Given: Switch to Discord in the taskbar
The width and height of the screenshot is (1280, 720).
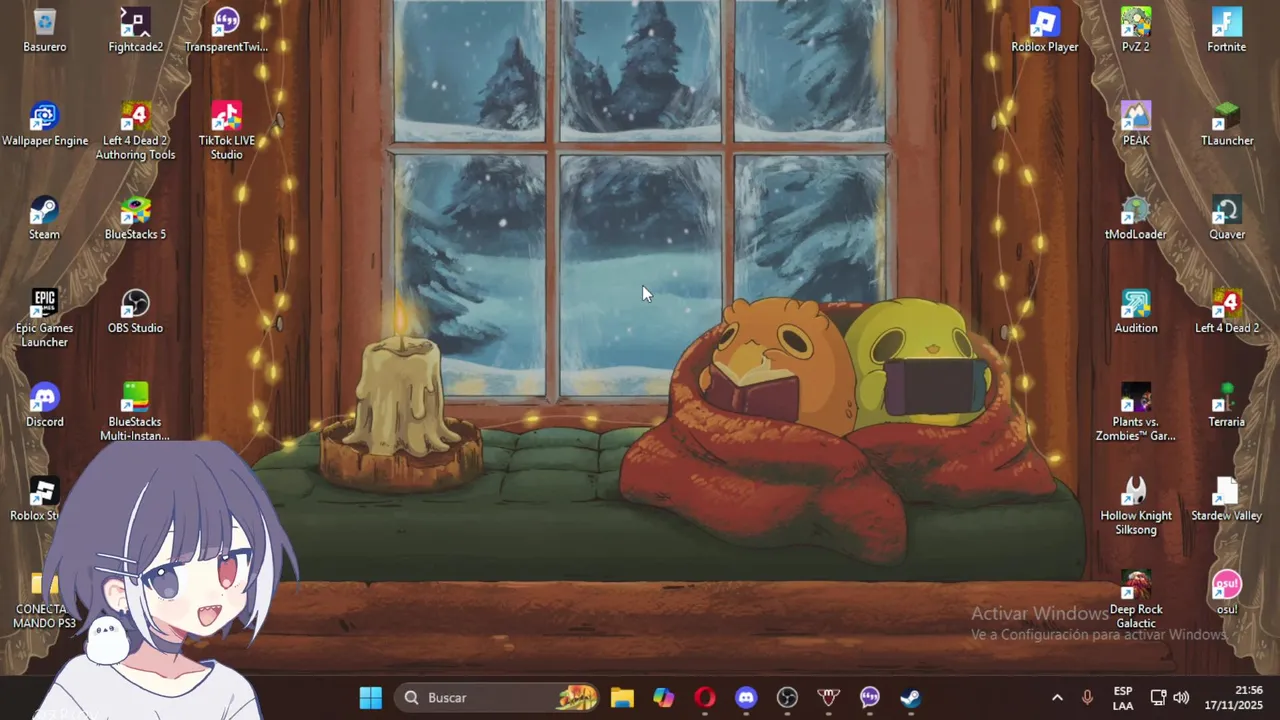Looking at the screenshot, I should click(746, 697).
